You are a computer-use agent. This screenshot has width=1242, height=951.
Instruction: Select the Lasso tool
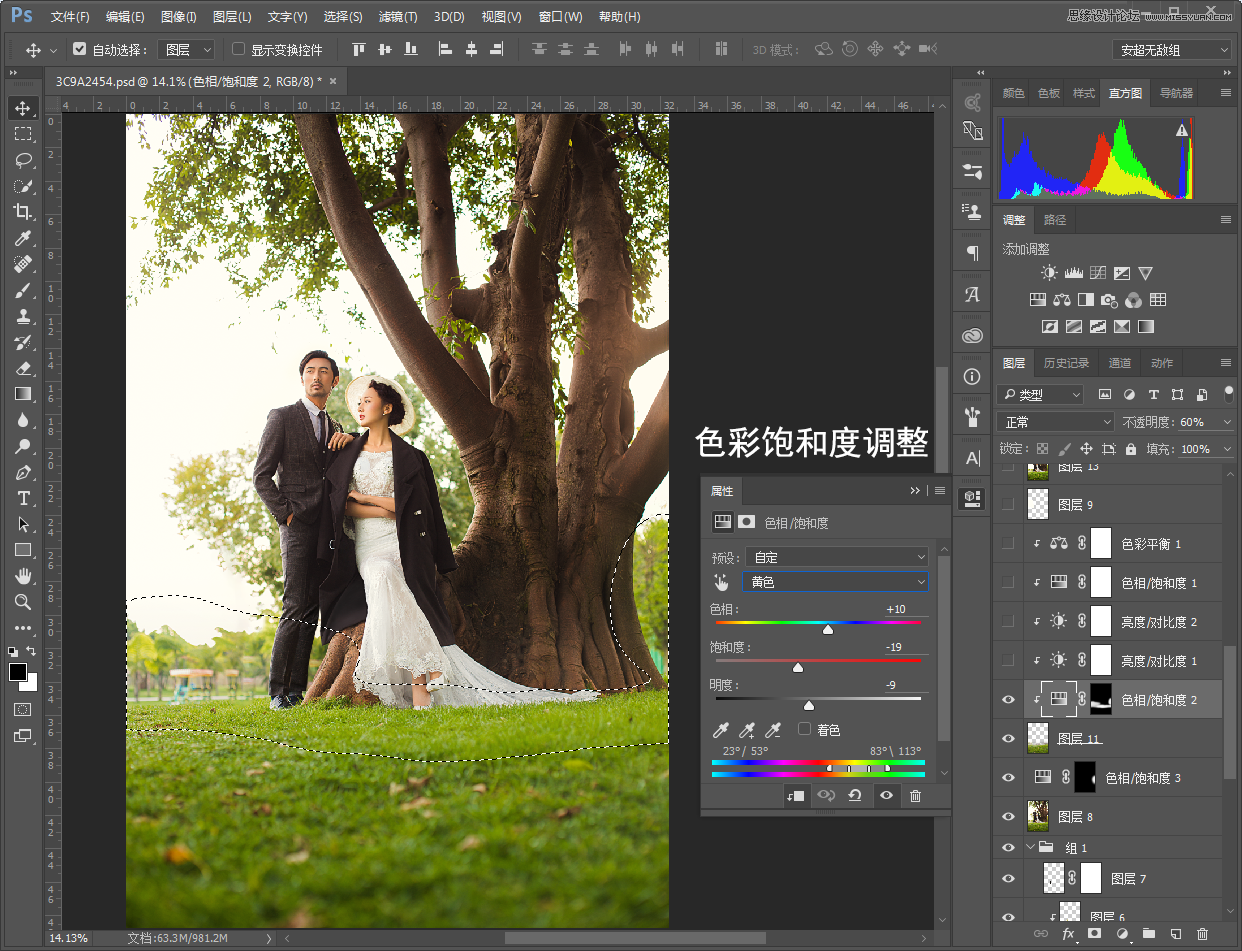tap(22, 159)
